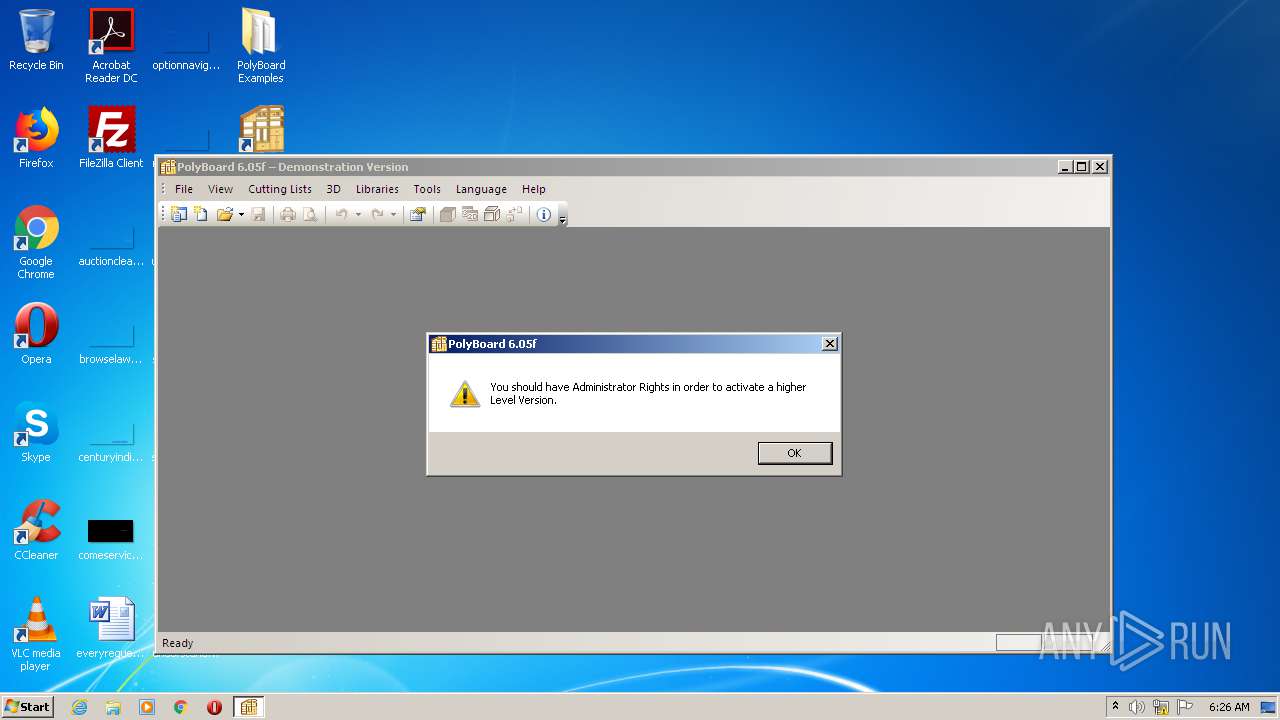Open Internet Explorer from the taskbar

coord(79,707)
